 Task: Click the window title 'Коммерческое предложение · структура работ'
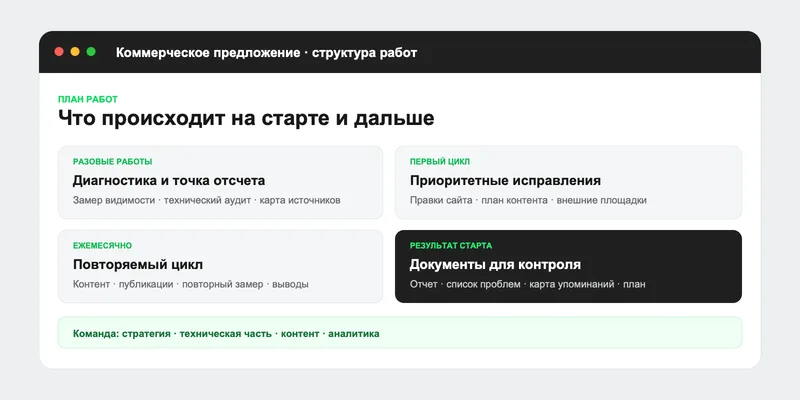[x=266, y=53]
